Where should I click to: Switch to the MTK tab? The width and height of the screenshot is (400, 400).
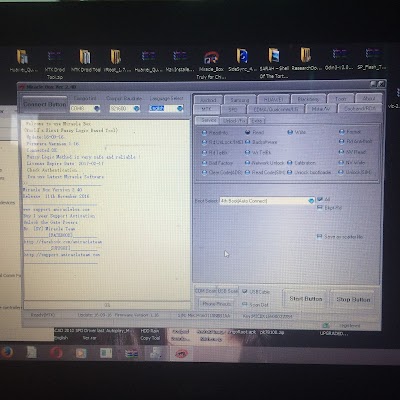[207, 109]
